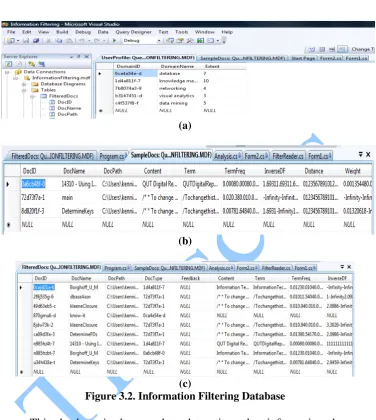This screenshot has width=376, height=420.
Task: Toggle the Server Explorer auto-hide pin
Action: coord(79,57)
